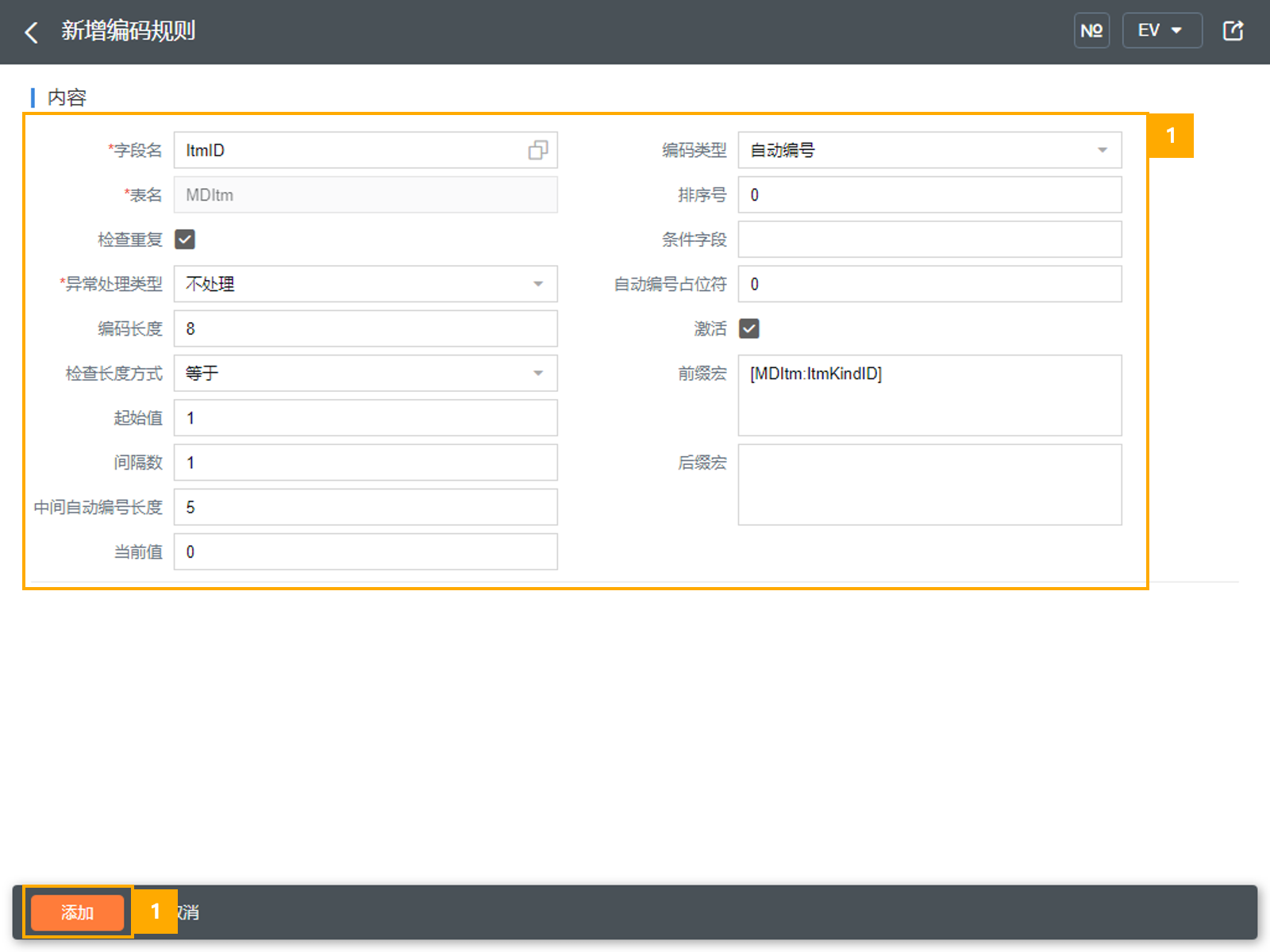This screenshot has height=952, width=1270.
Task: Click the 中间自动编号长度 input field
Action: click(x=366, y=507)
